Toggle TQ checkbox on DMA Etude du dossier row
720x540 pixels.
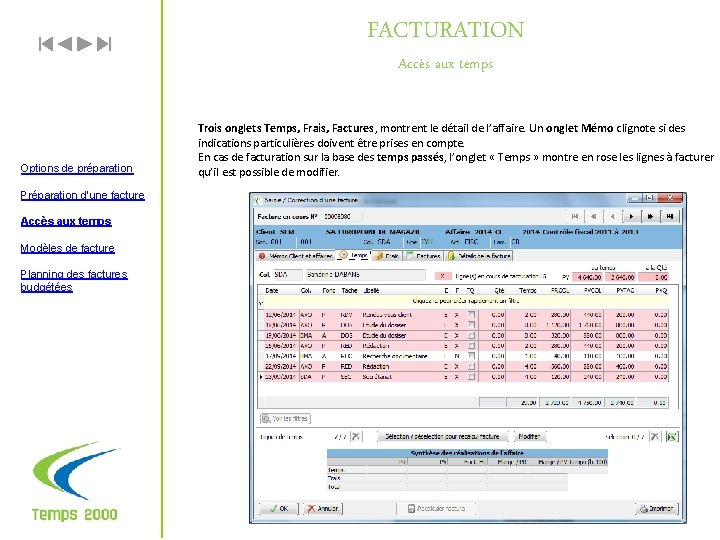click(471, 336)
